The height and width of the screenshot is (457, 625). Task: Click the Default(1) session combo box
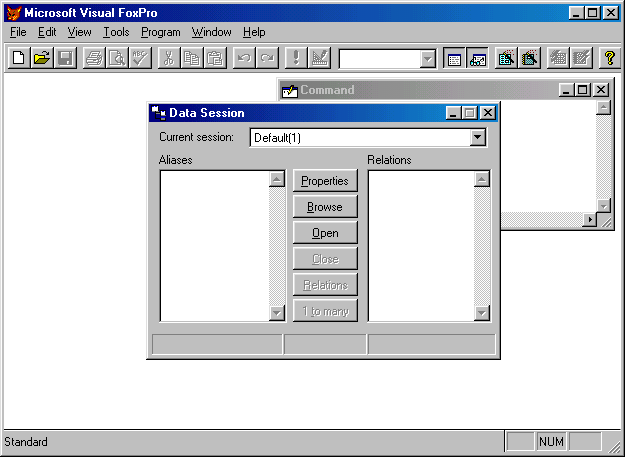pyautogui.click(x=368, y=137)
